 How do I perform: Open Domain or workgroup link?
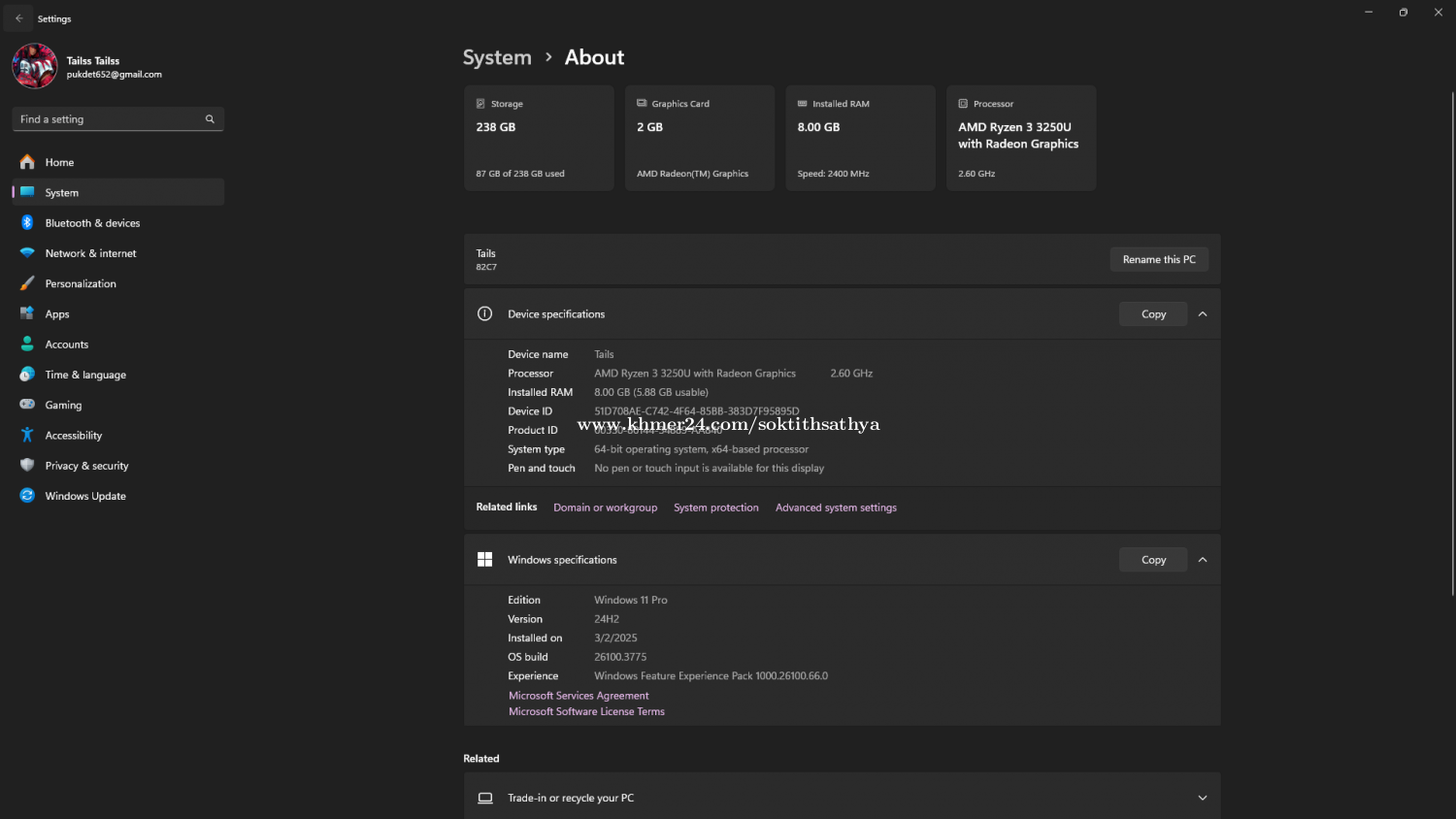(605, 508)
